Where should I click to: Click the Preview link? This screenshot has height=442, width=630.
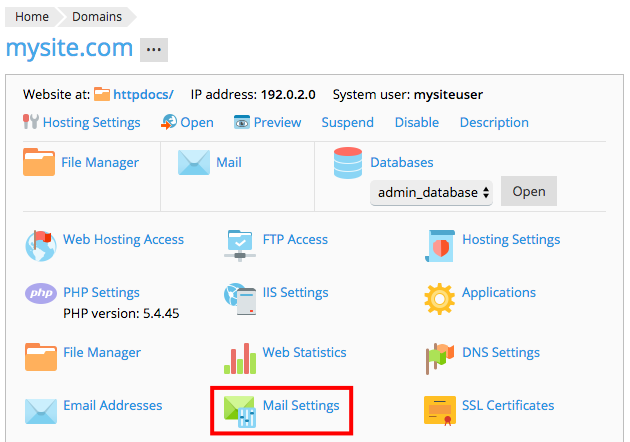(277, 123)
